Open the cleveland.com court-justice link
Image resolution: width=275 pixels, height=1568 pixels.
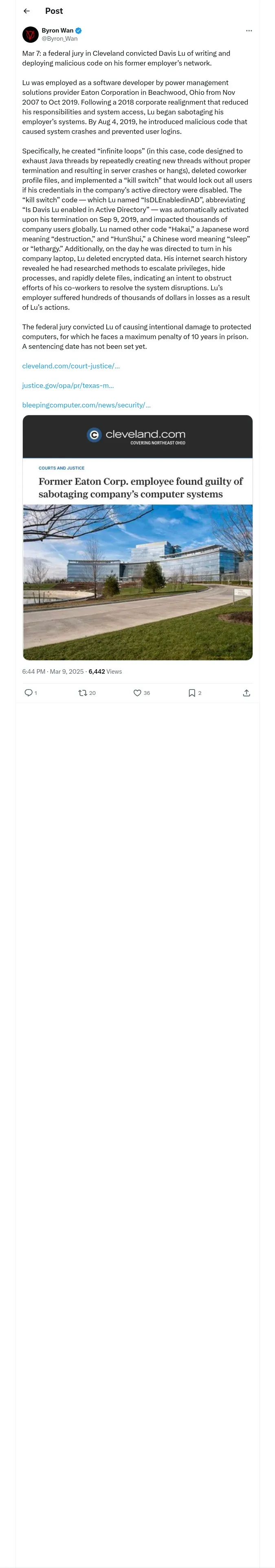[x=71, y=366]
